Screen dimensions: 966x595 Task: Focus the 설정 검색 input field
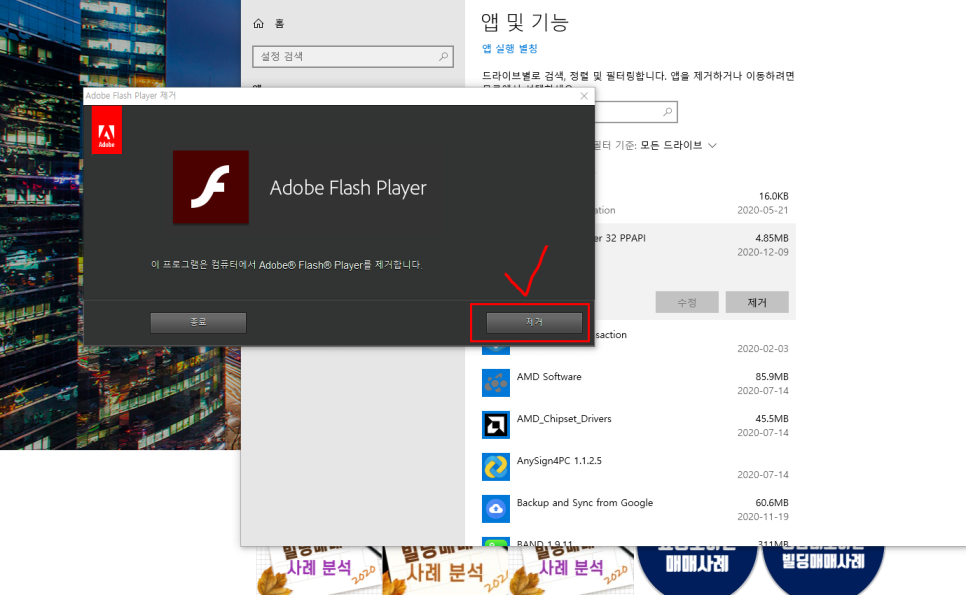(x=353, y=56)
